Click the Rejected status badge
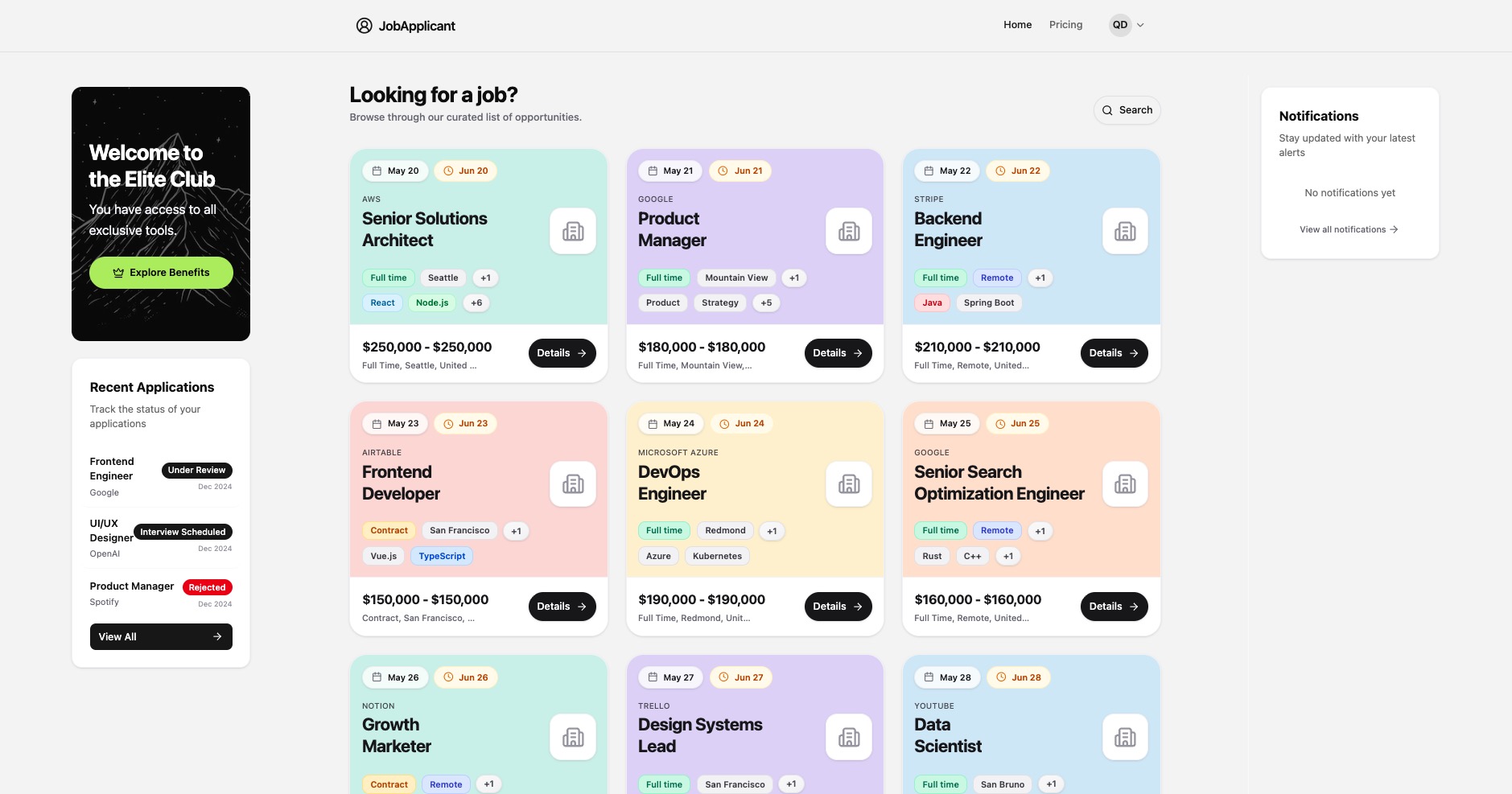Image resolution: width=1512 pixels, height=794 pixels. 207,587
